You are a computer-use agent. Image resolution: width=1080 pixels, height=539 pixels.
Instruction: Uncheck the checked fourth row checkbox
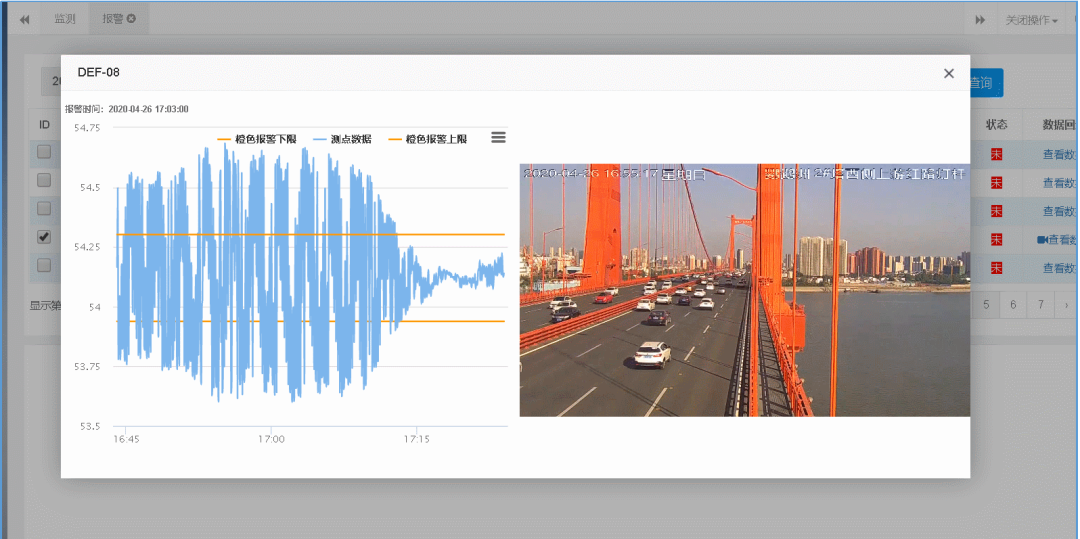tap(44, 237)
